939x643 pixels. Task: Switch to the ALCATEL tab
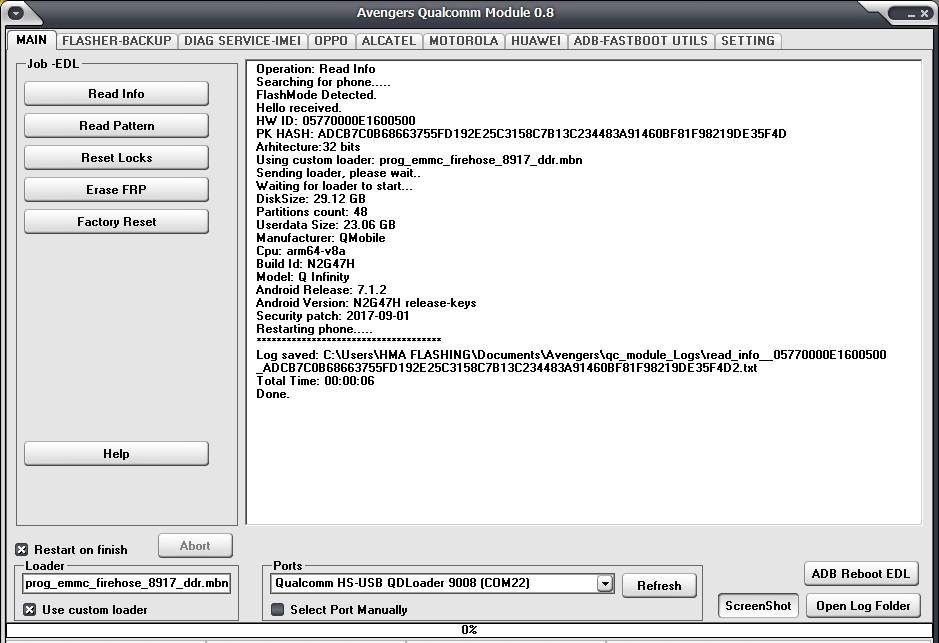(x=389, y=41)
